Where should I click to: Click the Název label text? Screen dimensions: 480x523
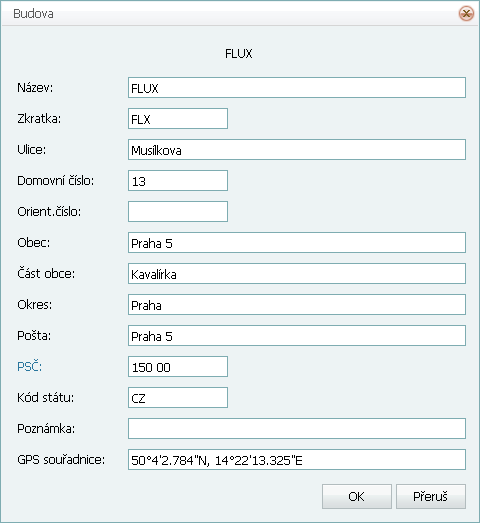click(35, 88)
